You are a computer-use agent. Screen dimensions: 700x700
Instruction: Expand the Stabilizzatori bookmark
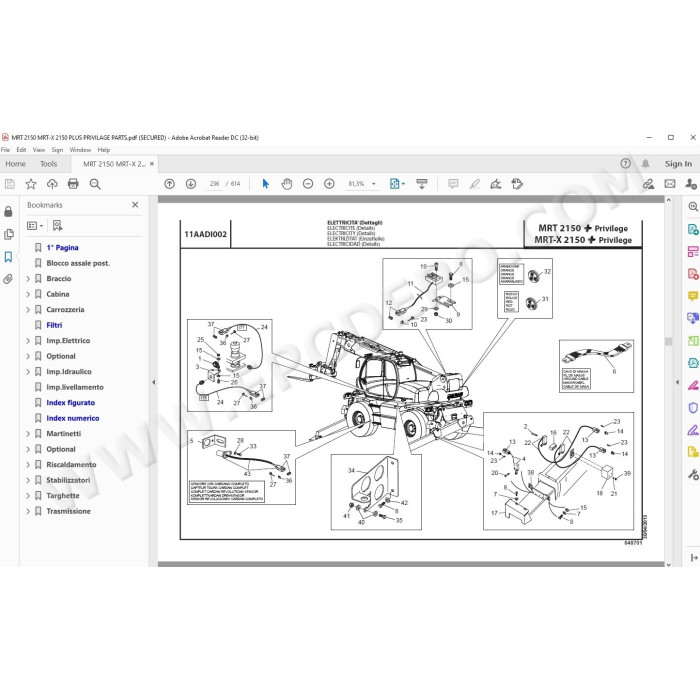pyautogui.click(x=28, y=480)
